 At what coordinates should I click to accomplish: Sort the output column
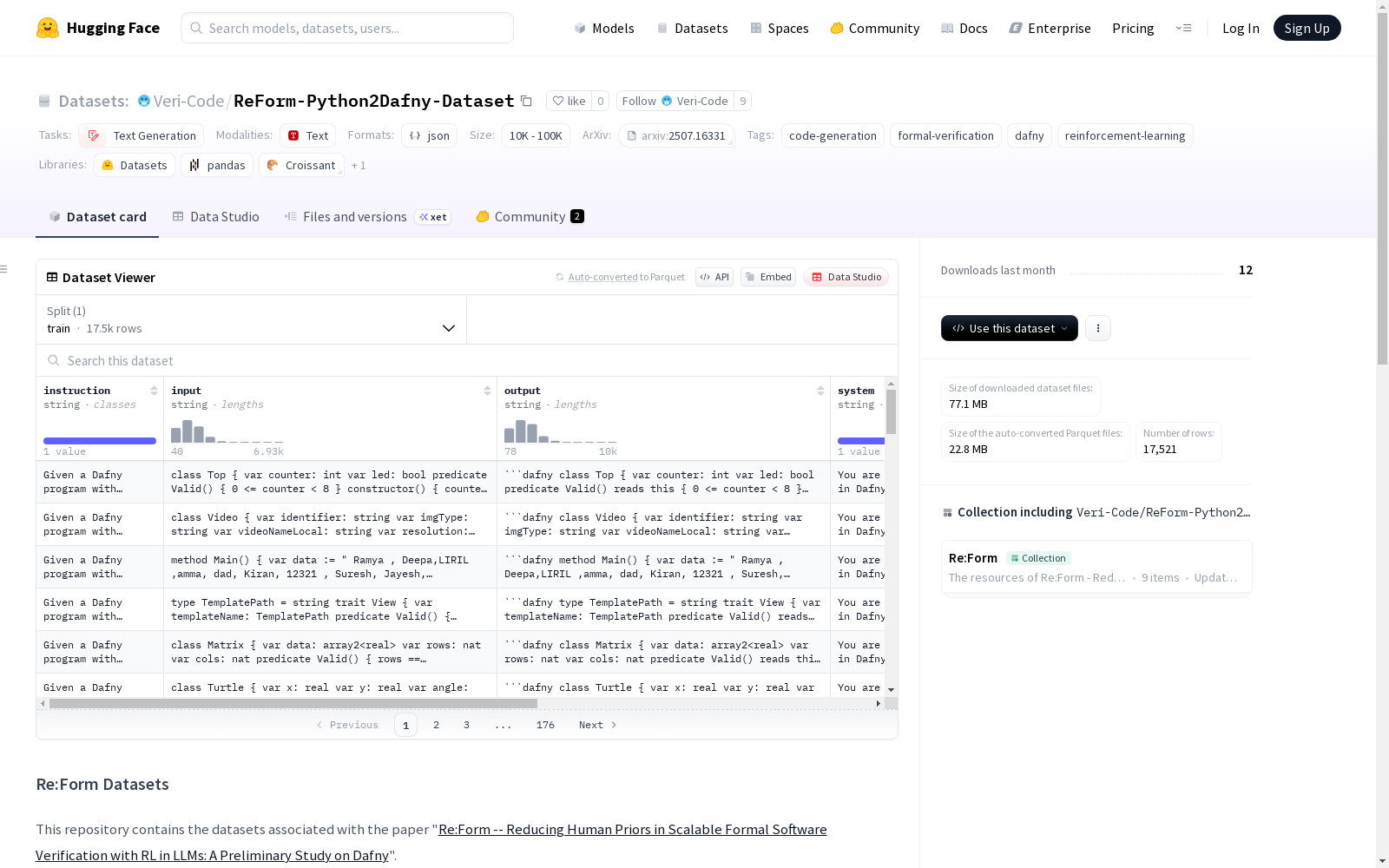(x=820, y=391)
